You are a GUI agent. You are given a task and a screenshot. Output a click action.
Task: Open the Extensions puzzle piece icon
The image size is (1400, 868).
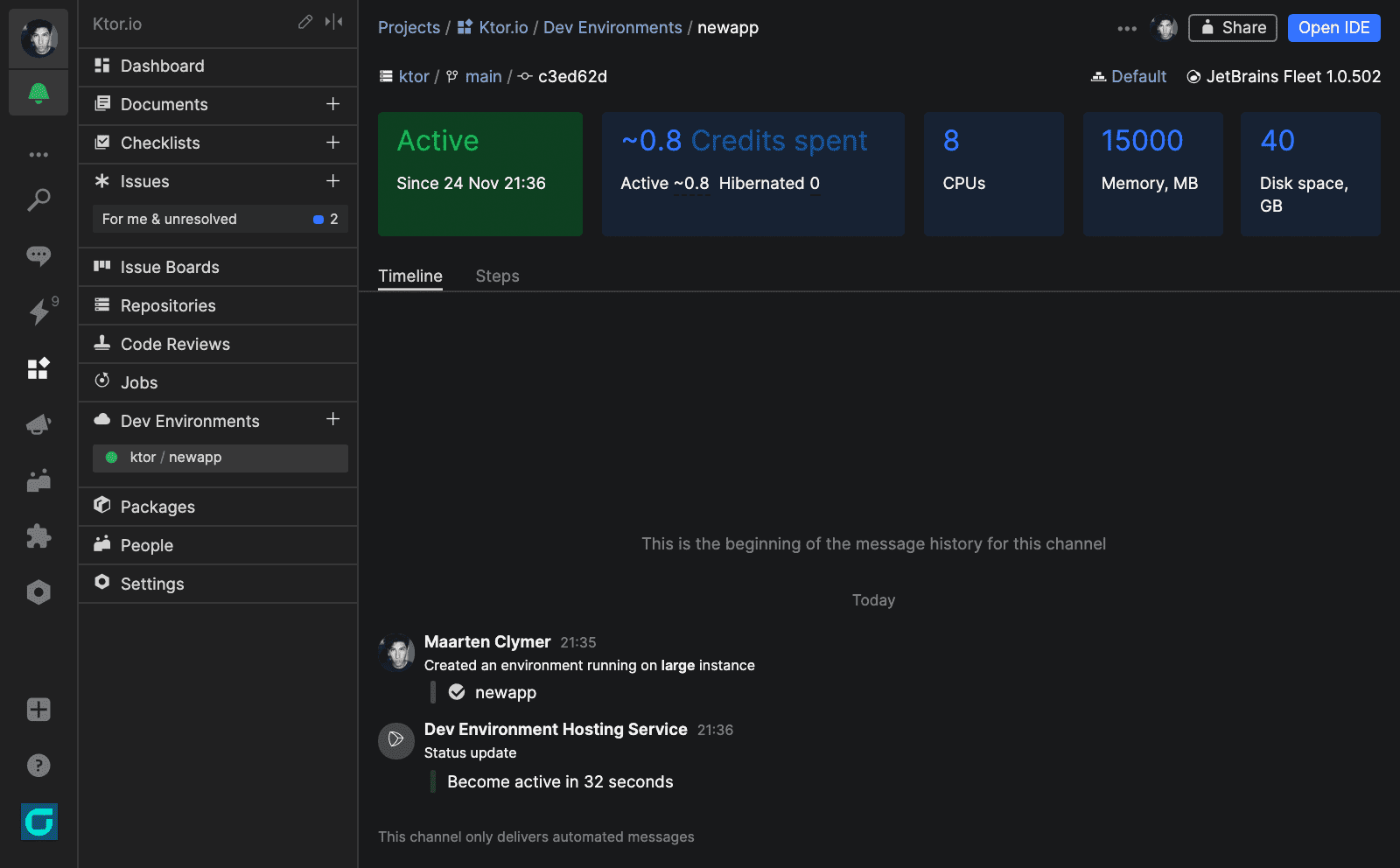(x=38, y=536)
